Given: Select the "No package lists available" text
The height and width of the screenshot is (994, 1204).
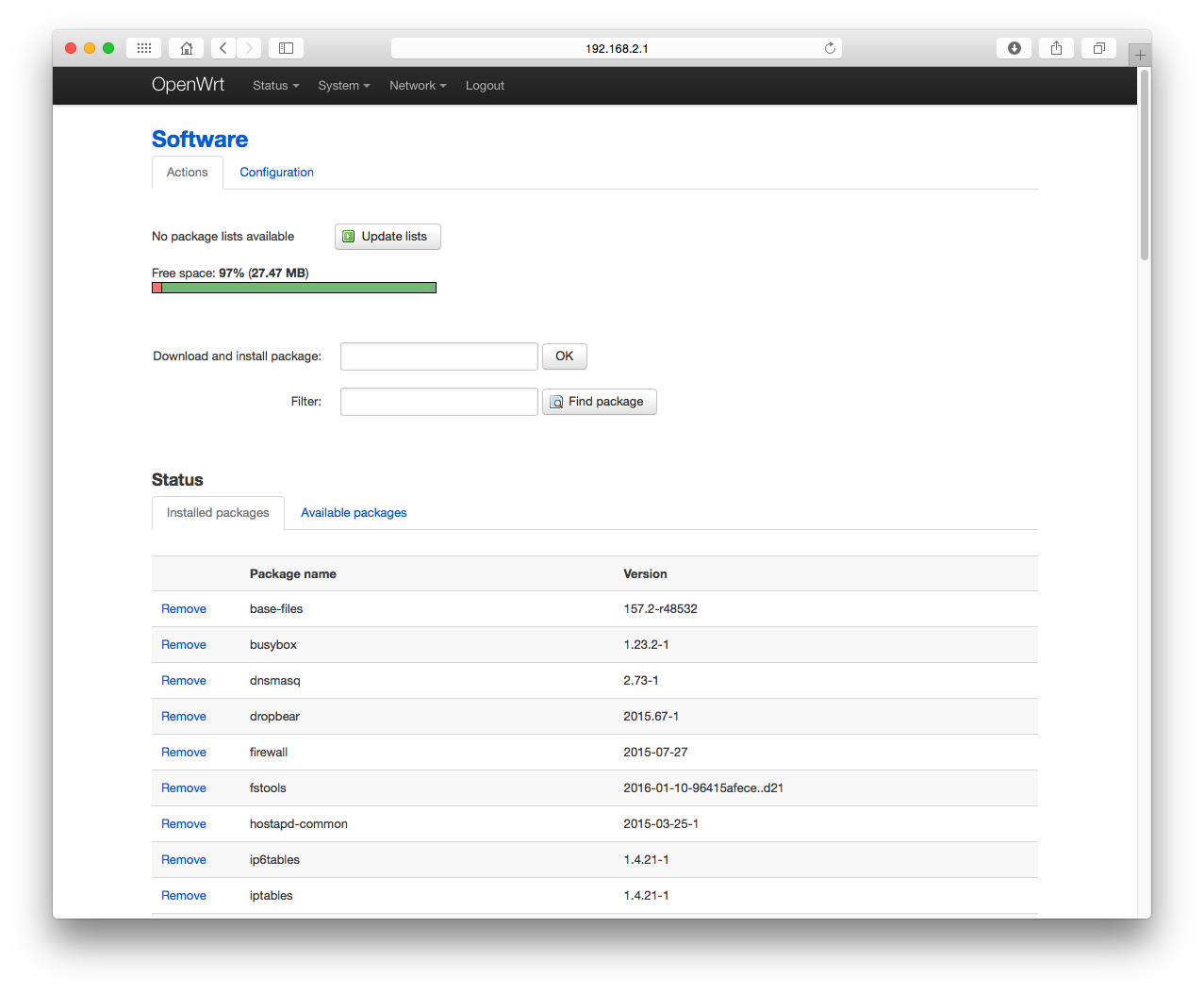Looking at the screenshot, I should click(223, 237).
